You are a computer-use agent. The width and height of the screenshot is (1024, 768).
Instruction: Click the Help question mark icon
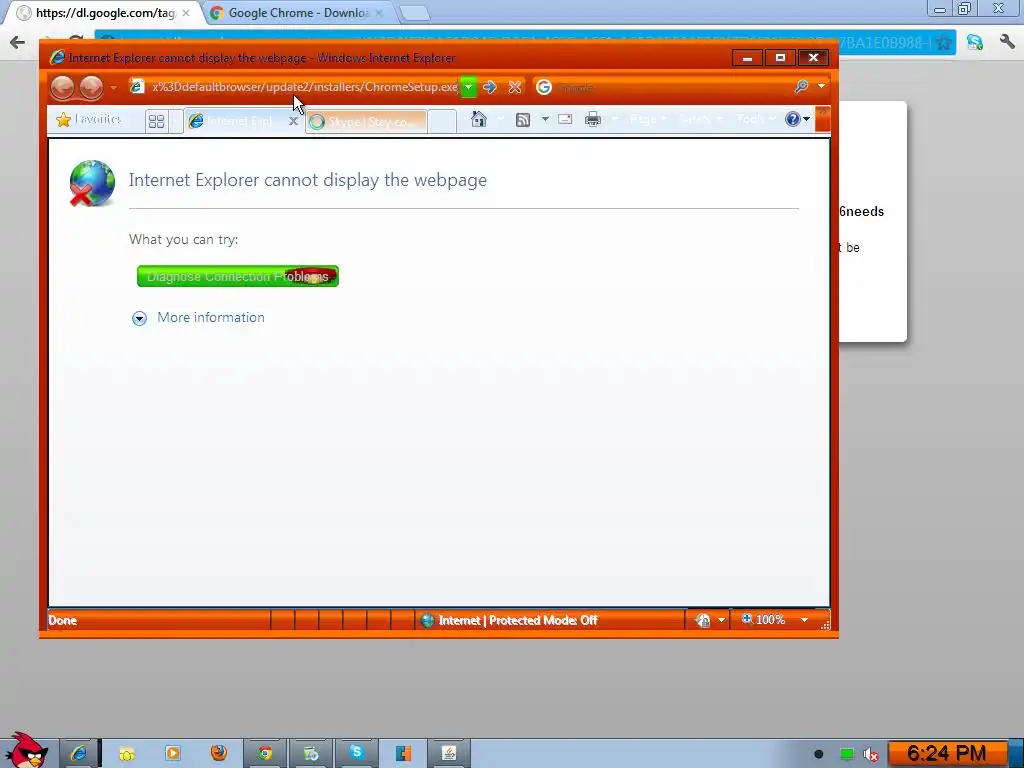point(793,120)
